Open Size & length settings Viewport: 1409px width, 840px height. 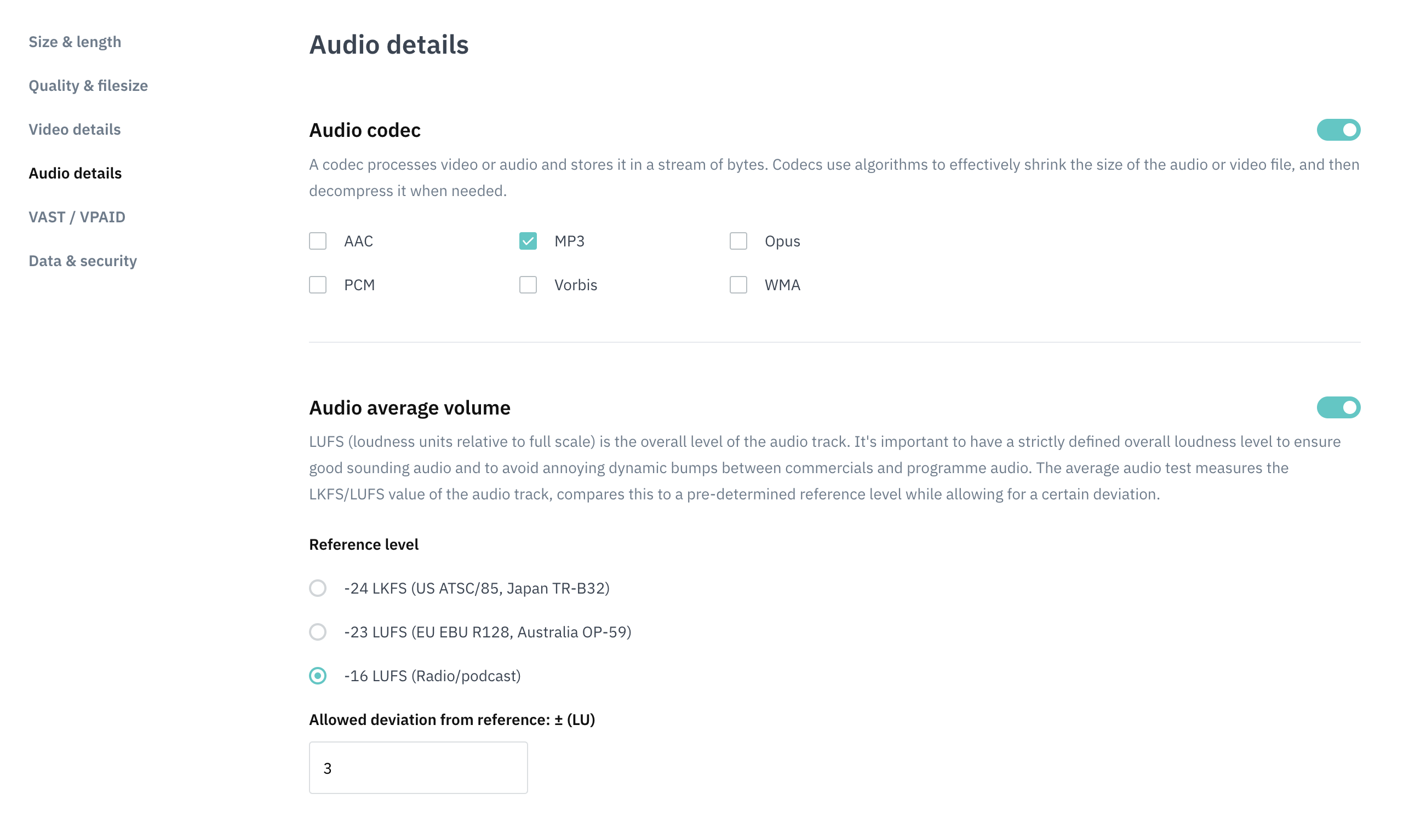click(x=75, y=41)
